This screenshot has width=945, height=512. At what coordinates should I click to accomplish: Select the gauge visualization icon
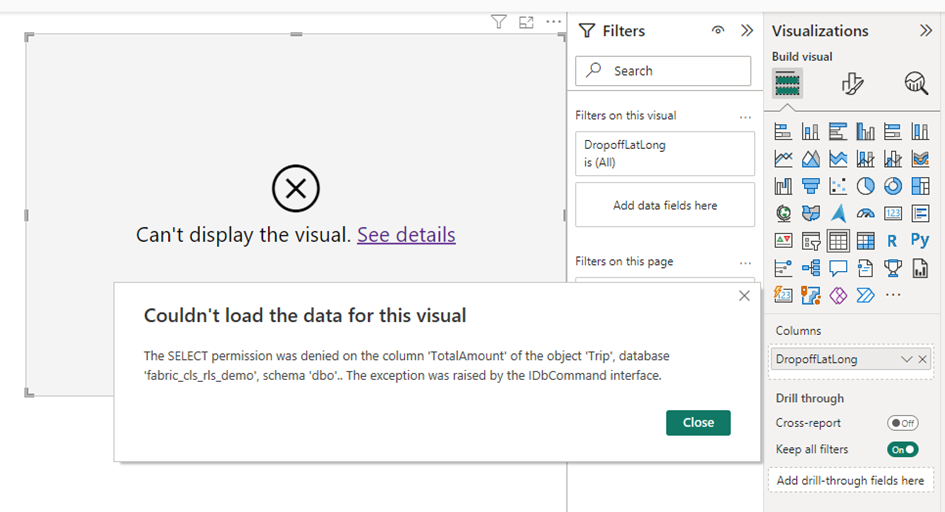point(865,213)
